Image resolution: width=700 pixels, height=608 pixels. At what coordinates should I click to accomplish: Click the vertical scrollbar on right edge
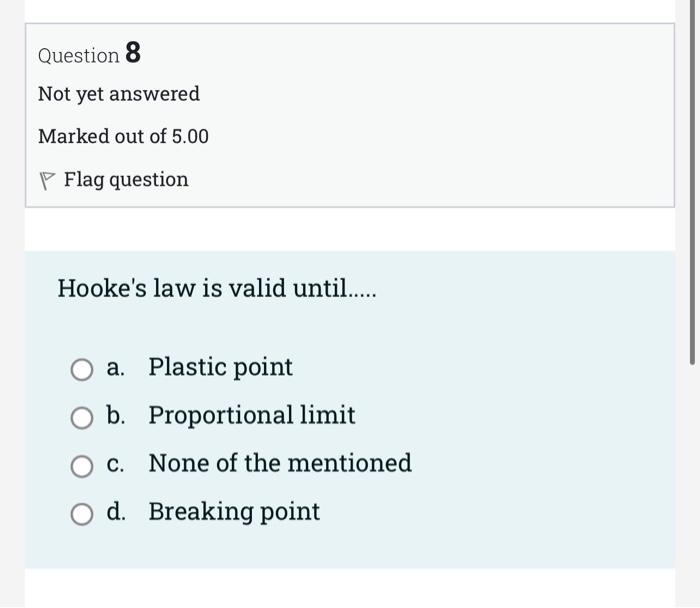693,200
